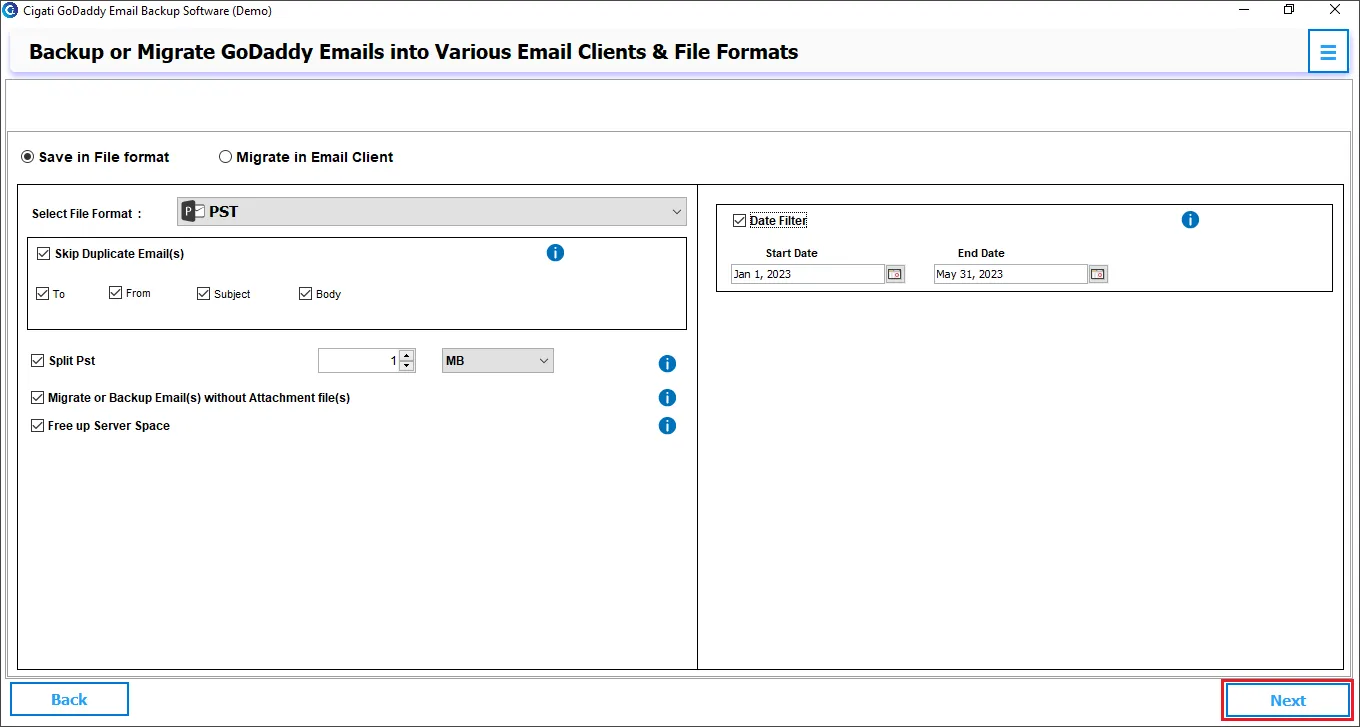The height and width of the screenshot is (727, 1360).
Task: View info for Migrate without Attachment option
Action: point(667,398)
